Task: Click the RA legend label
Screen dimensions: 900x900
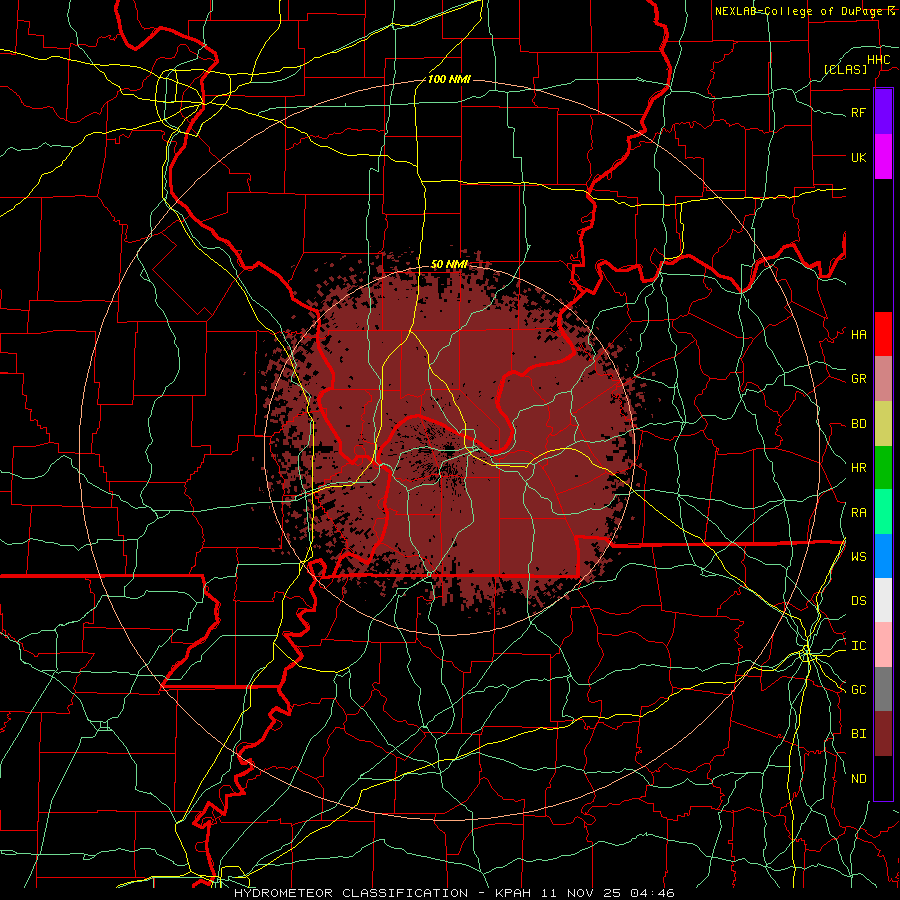Action: click(858, 513)
